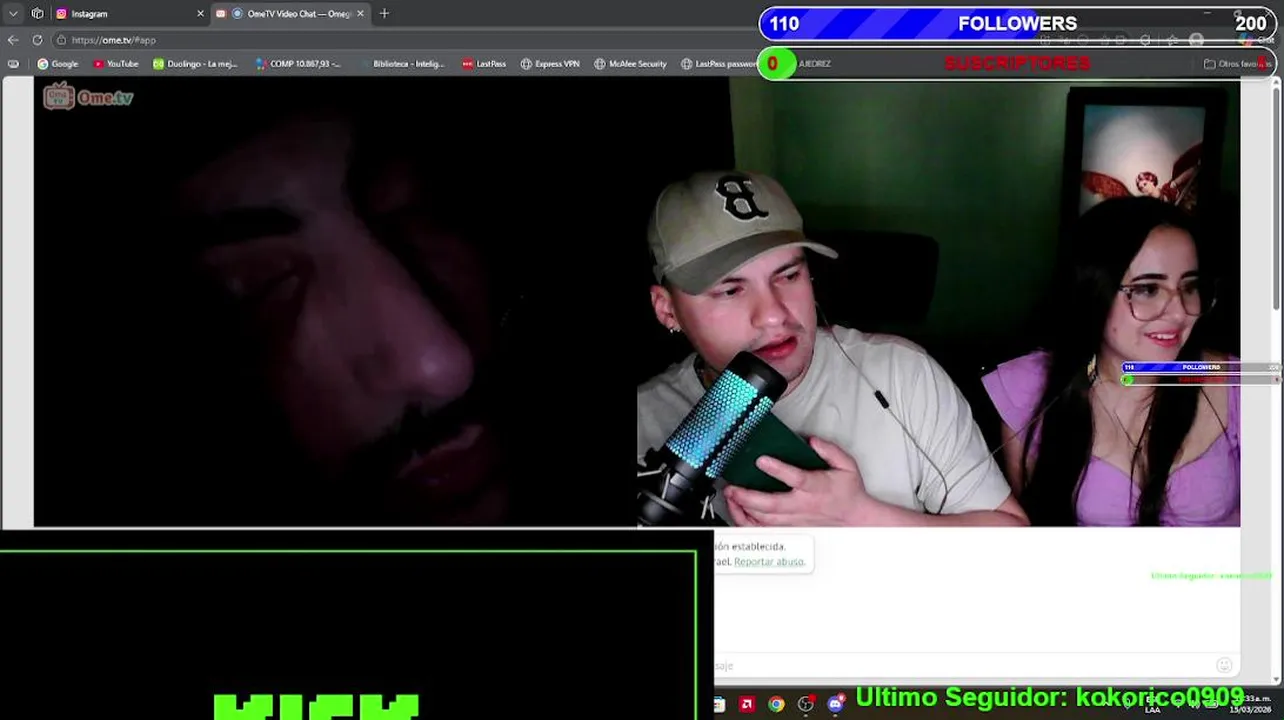Viewport: 1284px width, 720px height.
Task: Open the tab search dropdown arrow
Action: point(13,14)
